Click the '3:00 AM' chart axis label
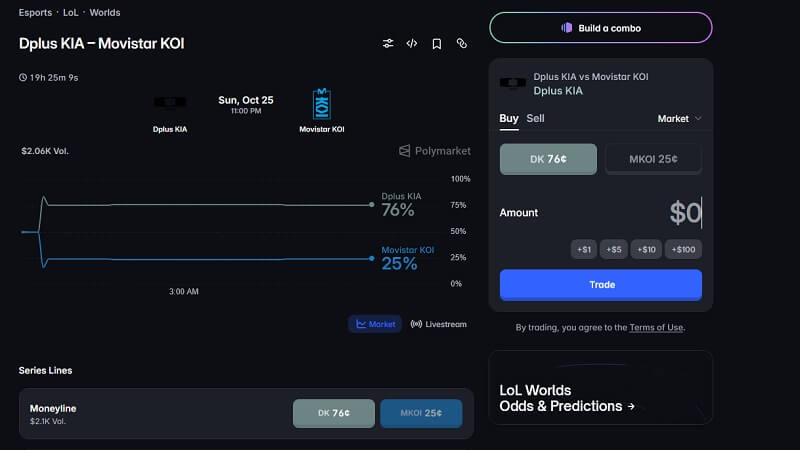 click(x=184, y=291)
